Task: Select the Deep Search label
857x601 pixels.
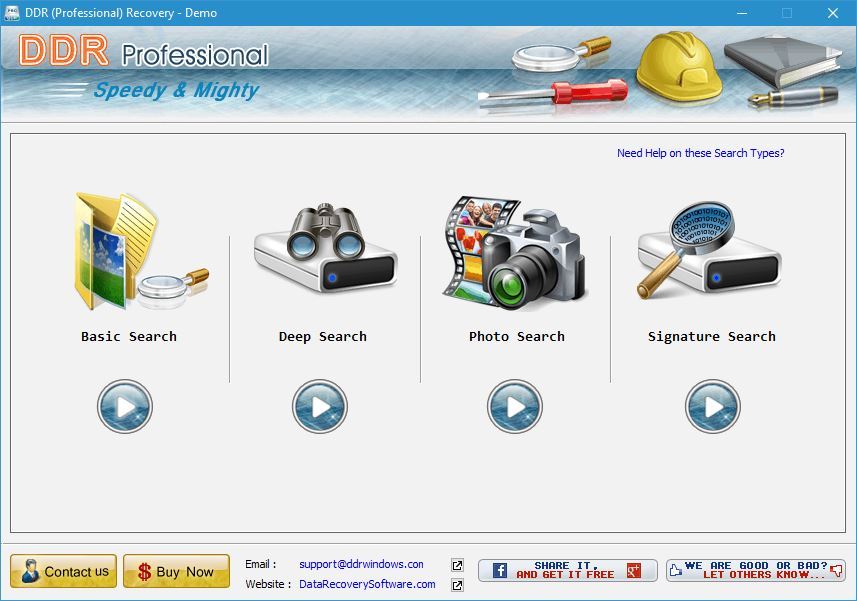Action: click(x=322, y=337)
